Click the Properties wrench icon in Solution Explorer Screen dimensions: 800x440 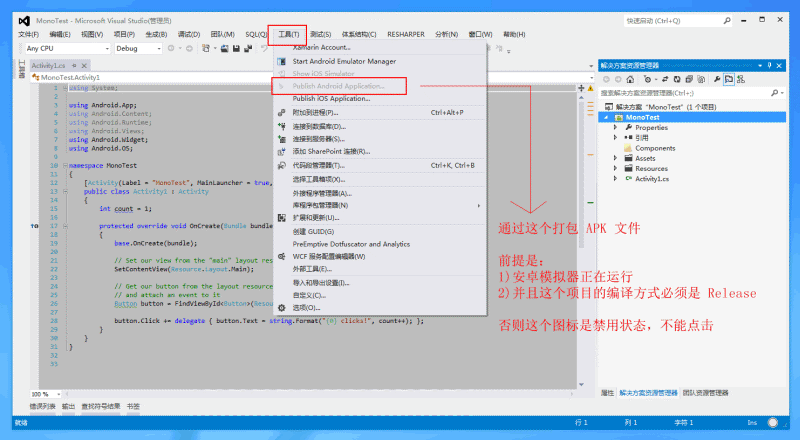pyautogui.click(x=717, y=78)
